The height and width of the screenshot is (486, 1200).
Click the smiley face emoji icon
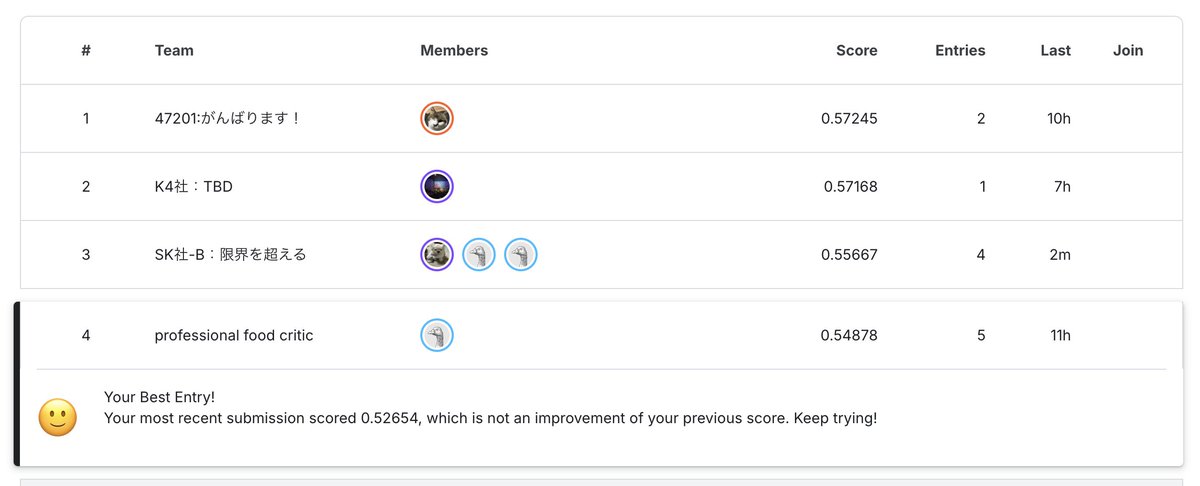pos(57,417)
